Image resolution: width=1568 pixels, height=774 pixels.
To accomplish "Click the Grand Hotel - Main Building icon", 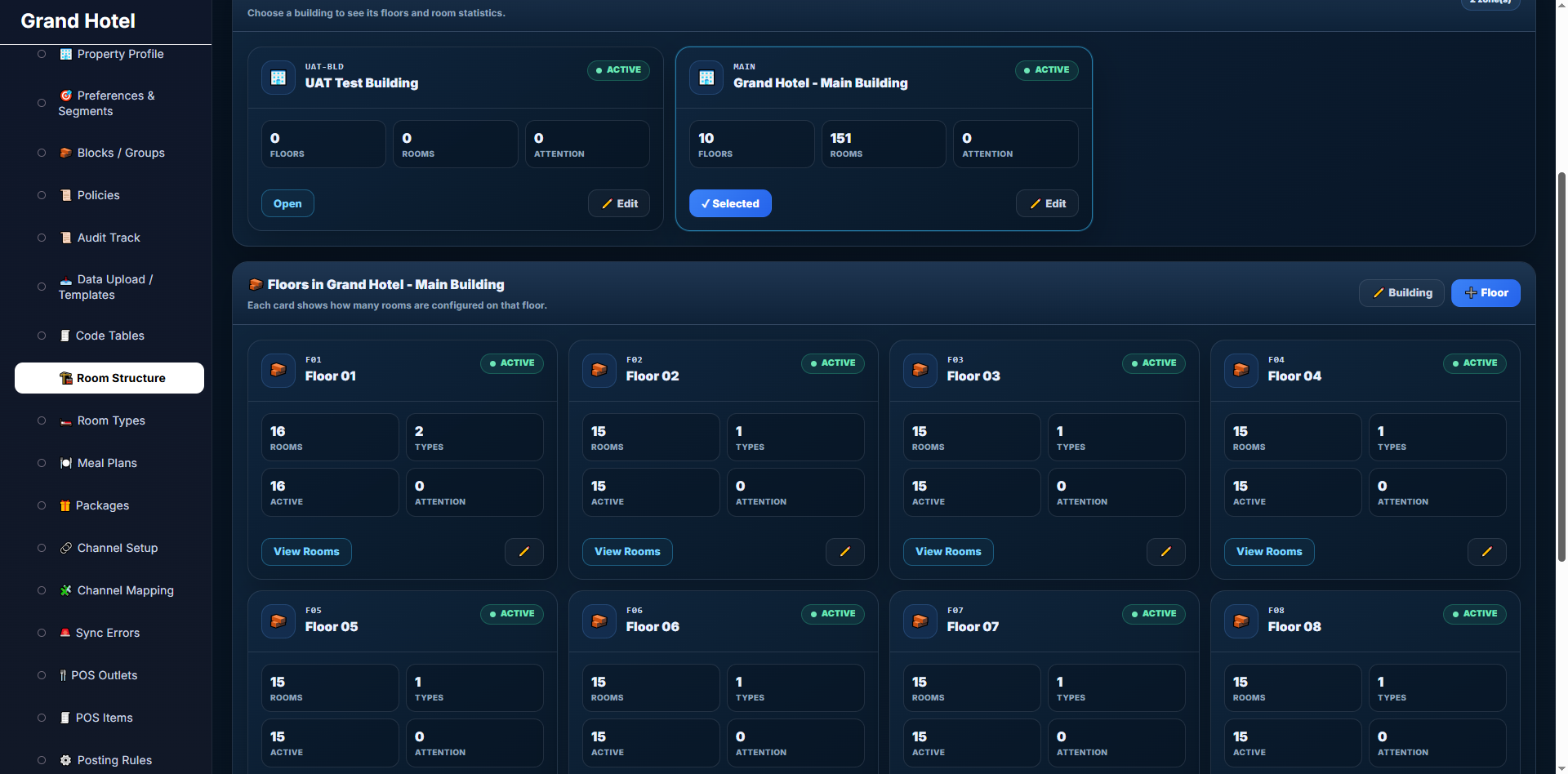I will click(706, 78).
